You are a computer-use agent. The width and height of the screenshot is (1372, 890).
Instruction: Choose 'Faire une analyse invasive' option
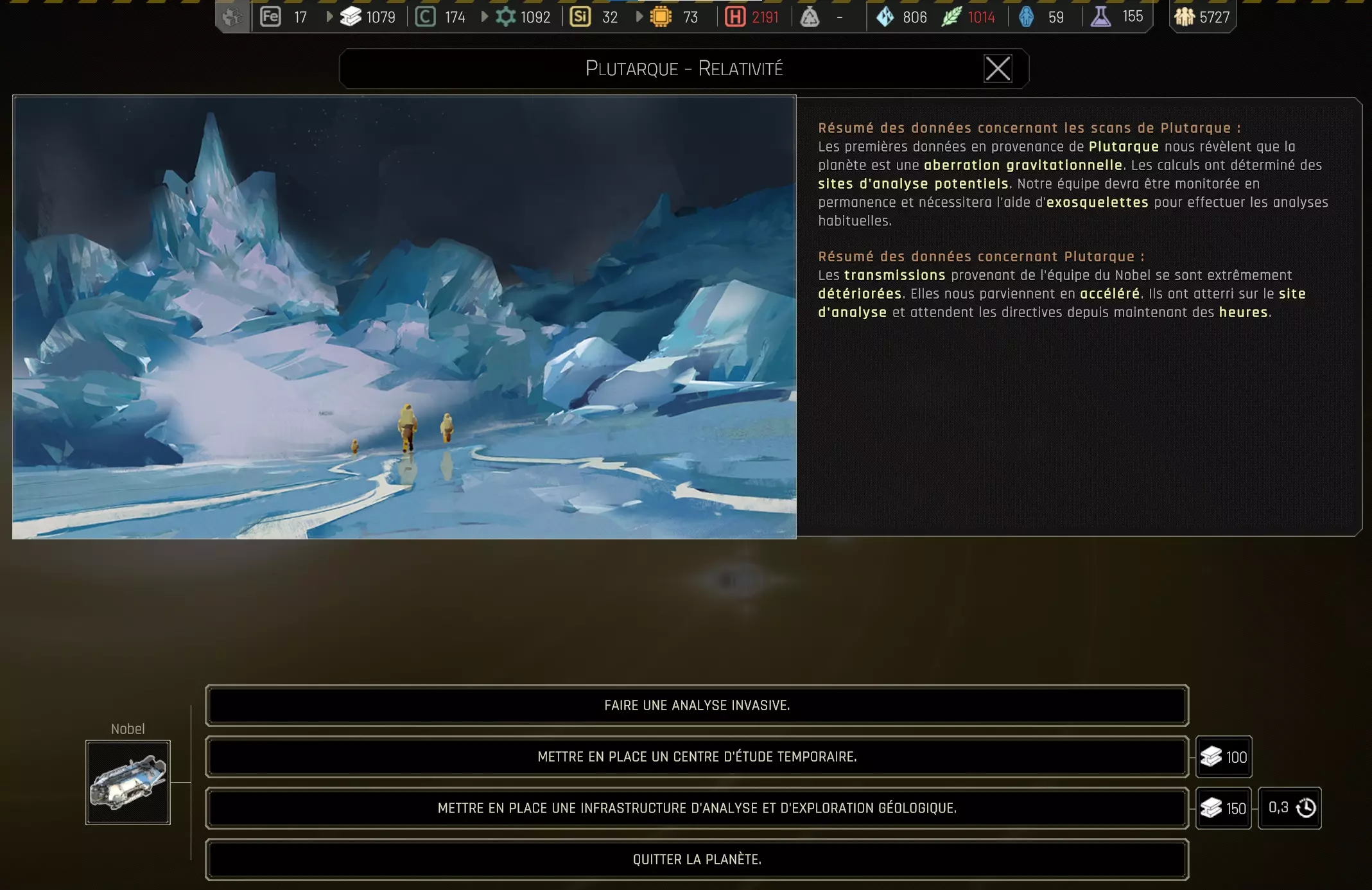tap(697, 705)
